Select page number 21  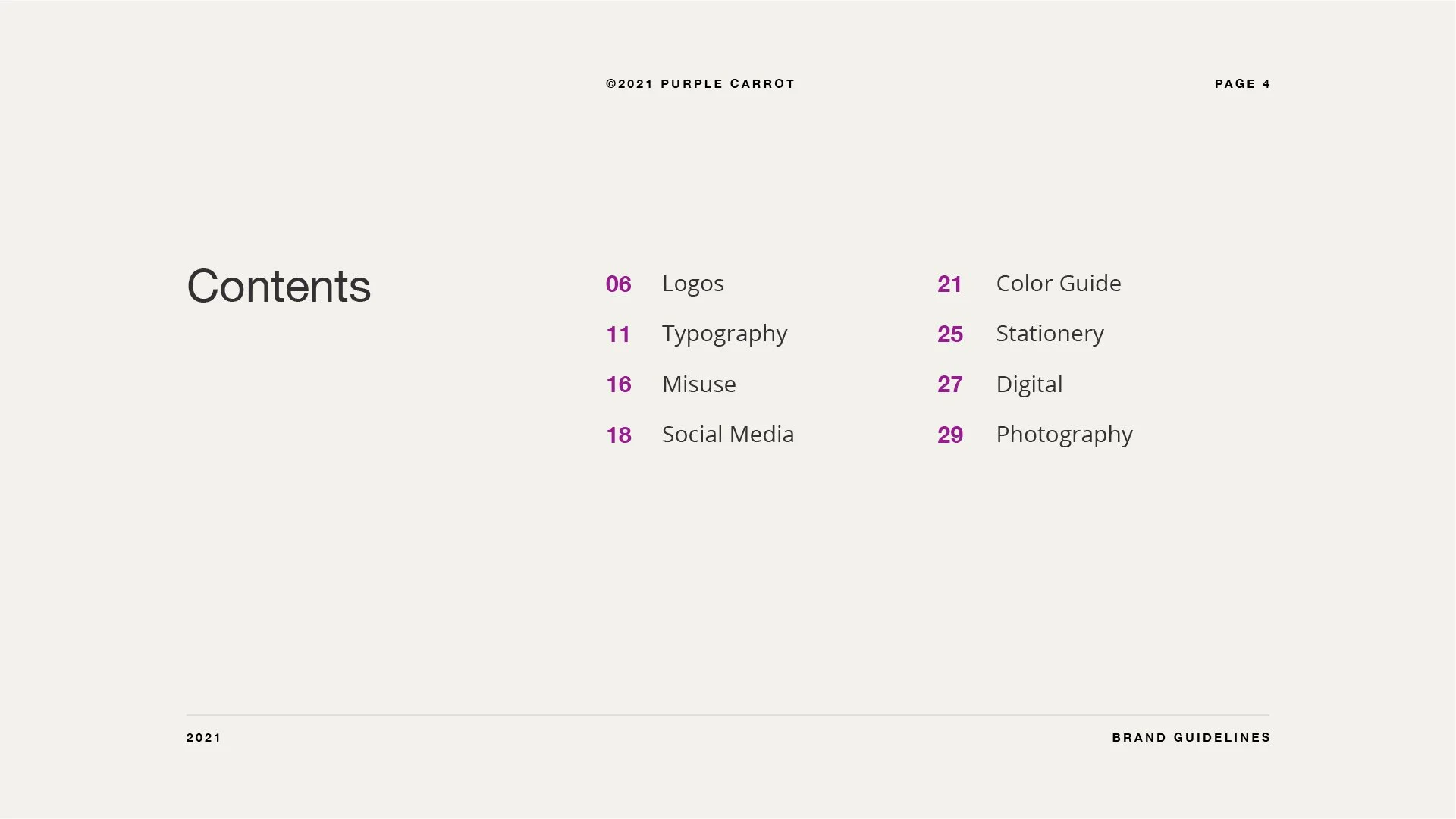[949, 284]
